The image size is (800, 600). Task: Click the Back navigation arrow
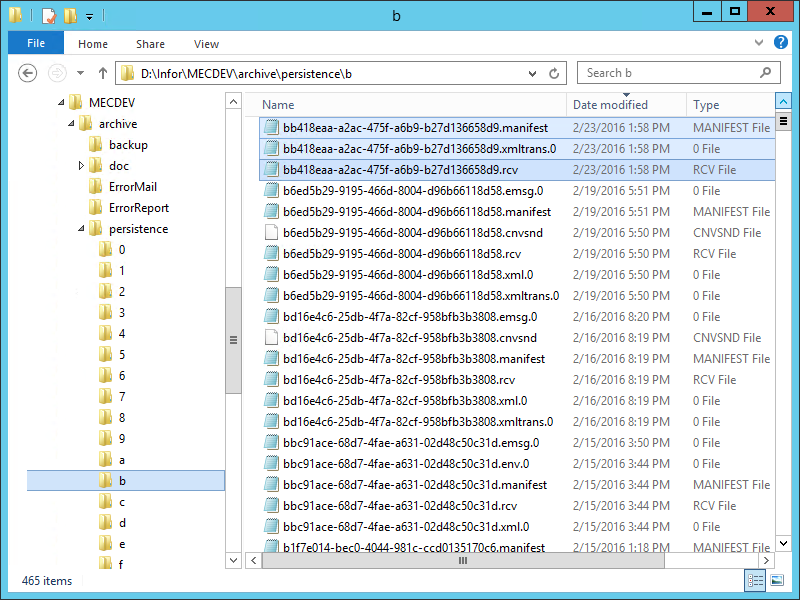pos(28,73)
